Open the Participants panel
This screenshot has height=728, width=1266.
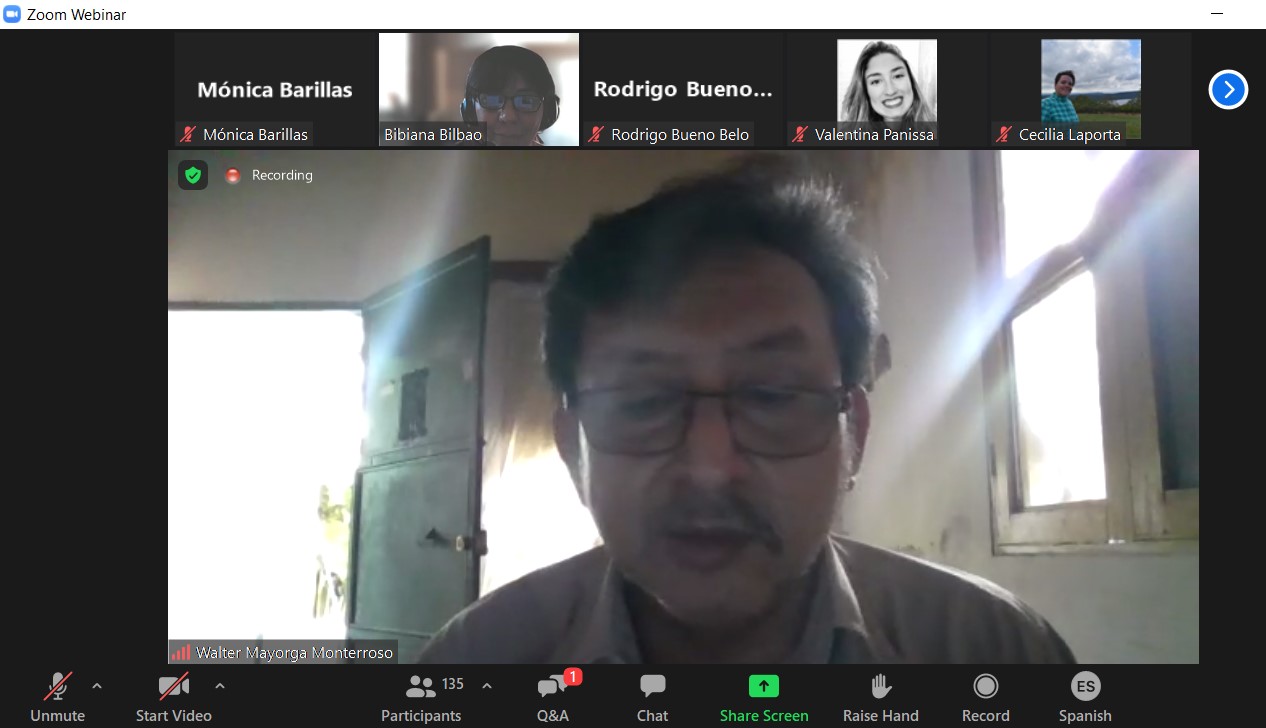[421, 697]
